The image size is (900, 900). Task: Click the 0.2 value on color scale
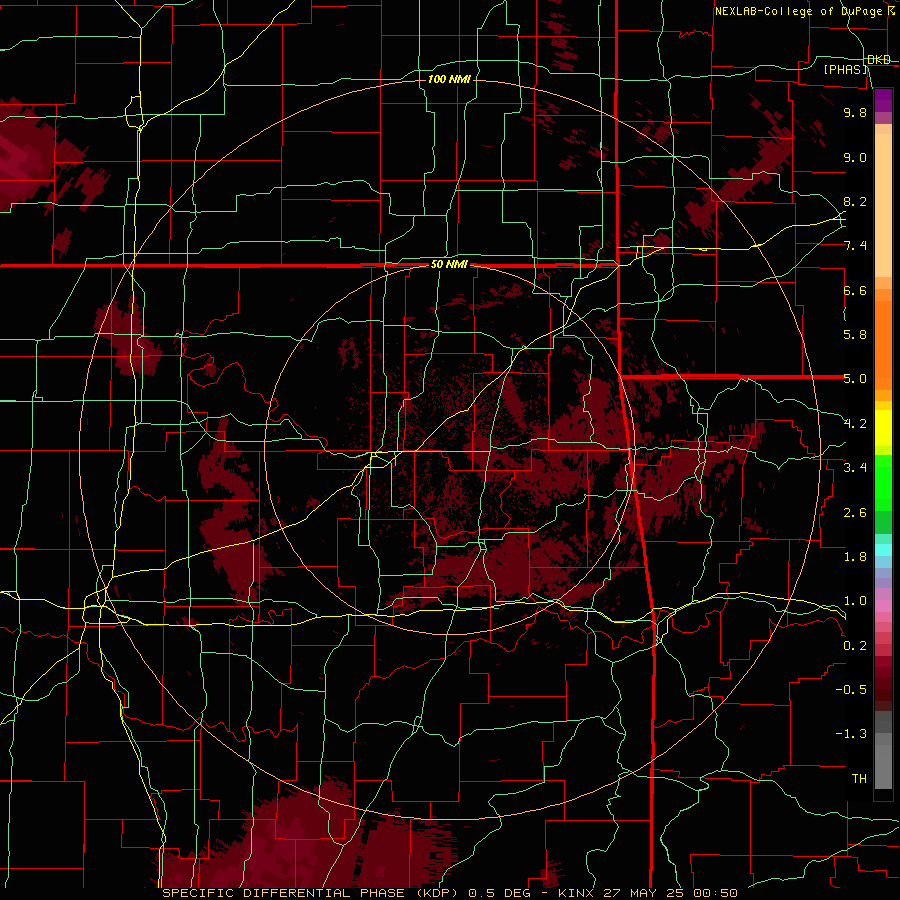tap(855, 646)
